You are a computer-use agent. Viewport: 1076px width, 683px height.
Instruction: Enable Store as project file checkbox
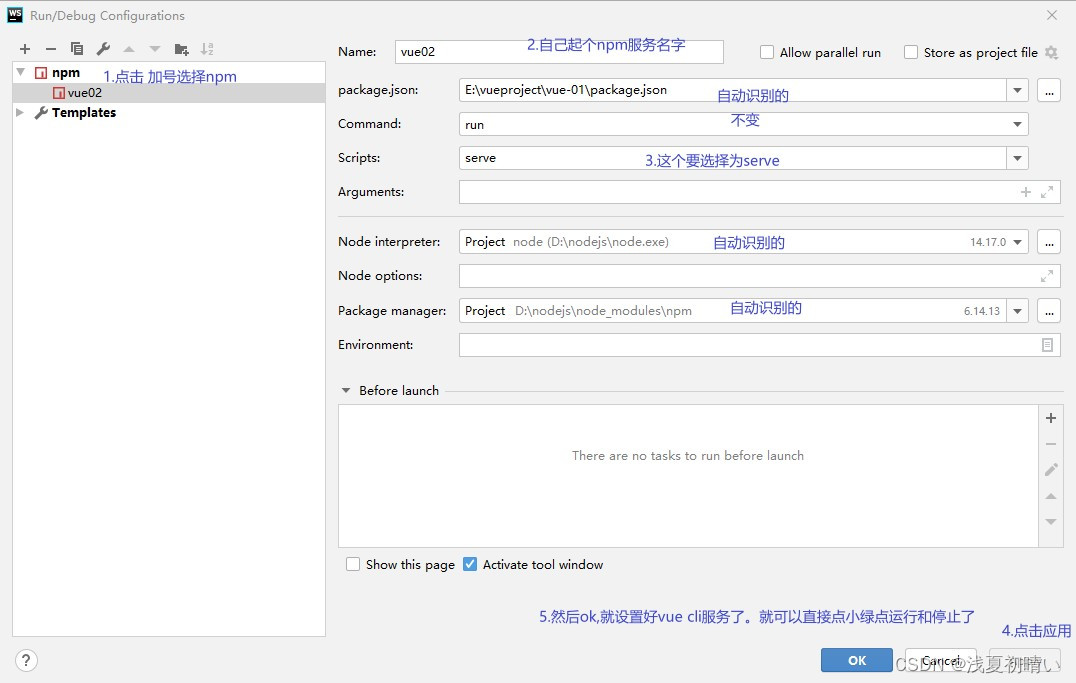click(911, 52)
